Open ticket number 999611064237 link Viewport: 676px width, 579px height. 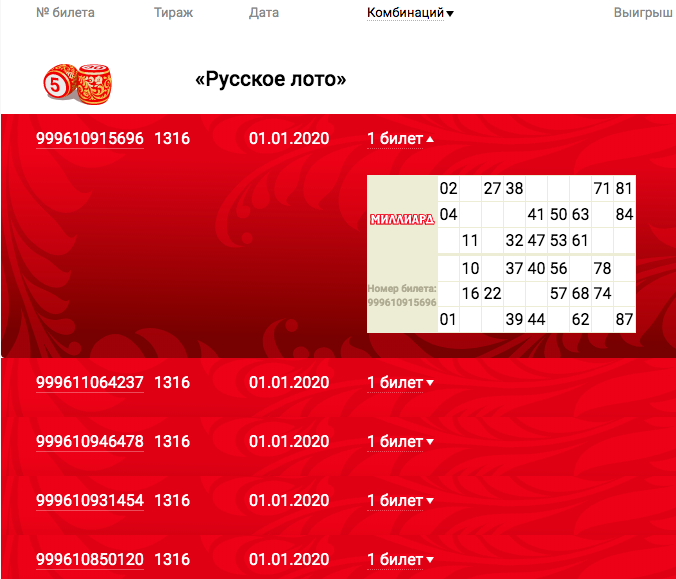coord(90,383)
